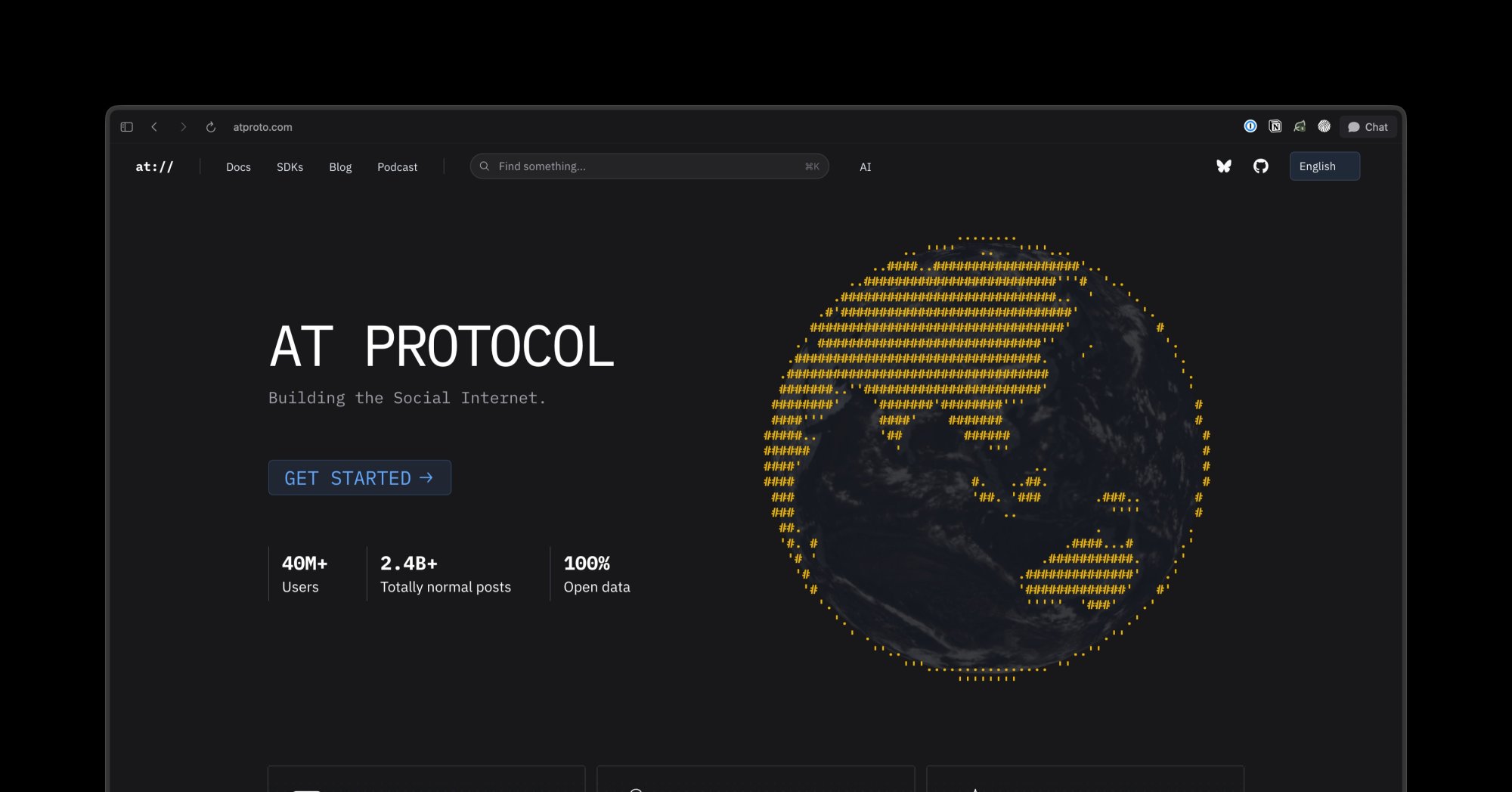Viewport: 1512px width, 792px height.
Task: Toggle the browser sidebar panel icon
Action: (127, 127)
